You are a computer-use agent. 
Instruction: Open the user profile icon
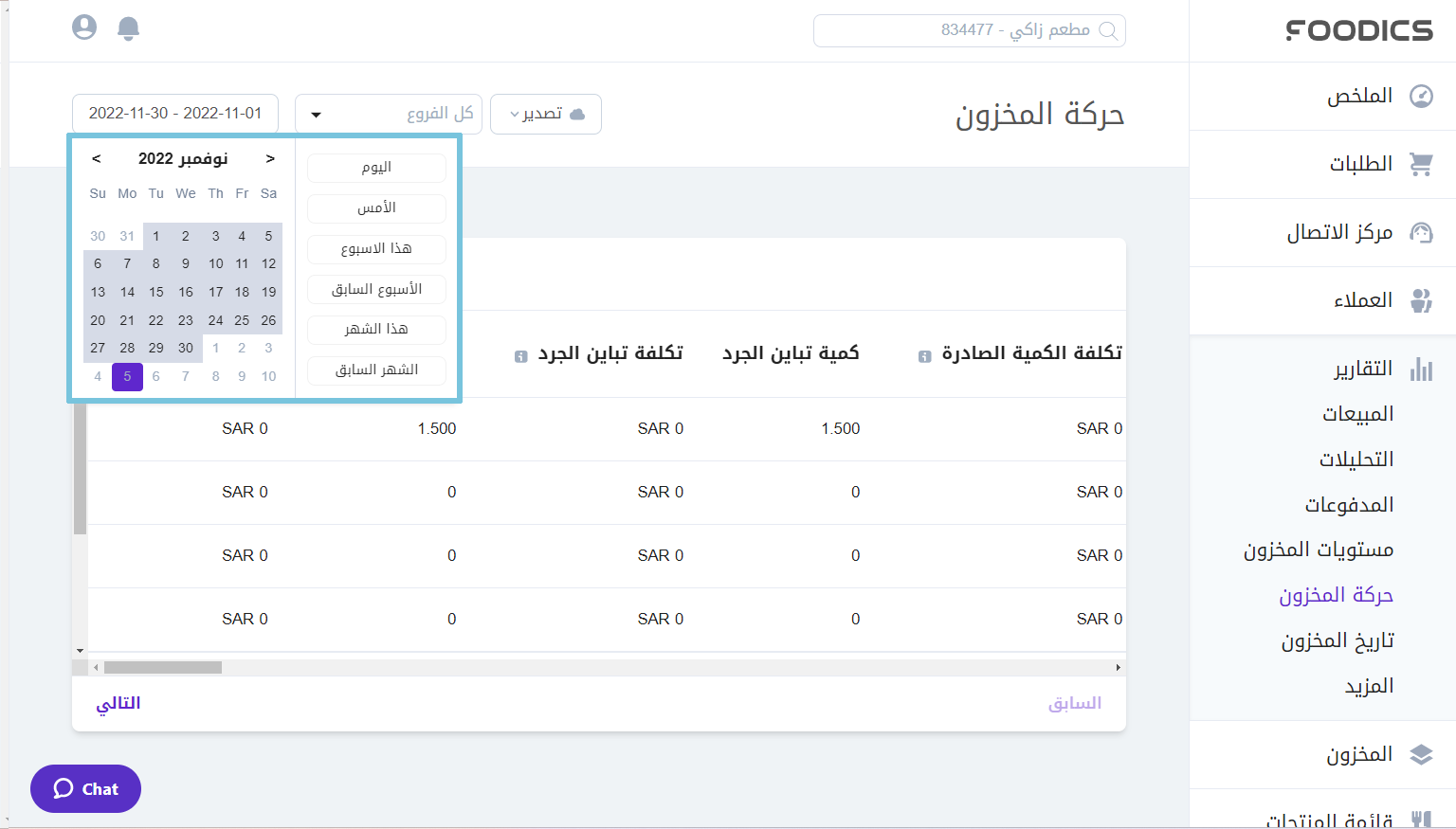(84, 27)
